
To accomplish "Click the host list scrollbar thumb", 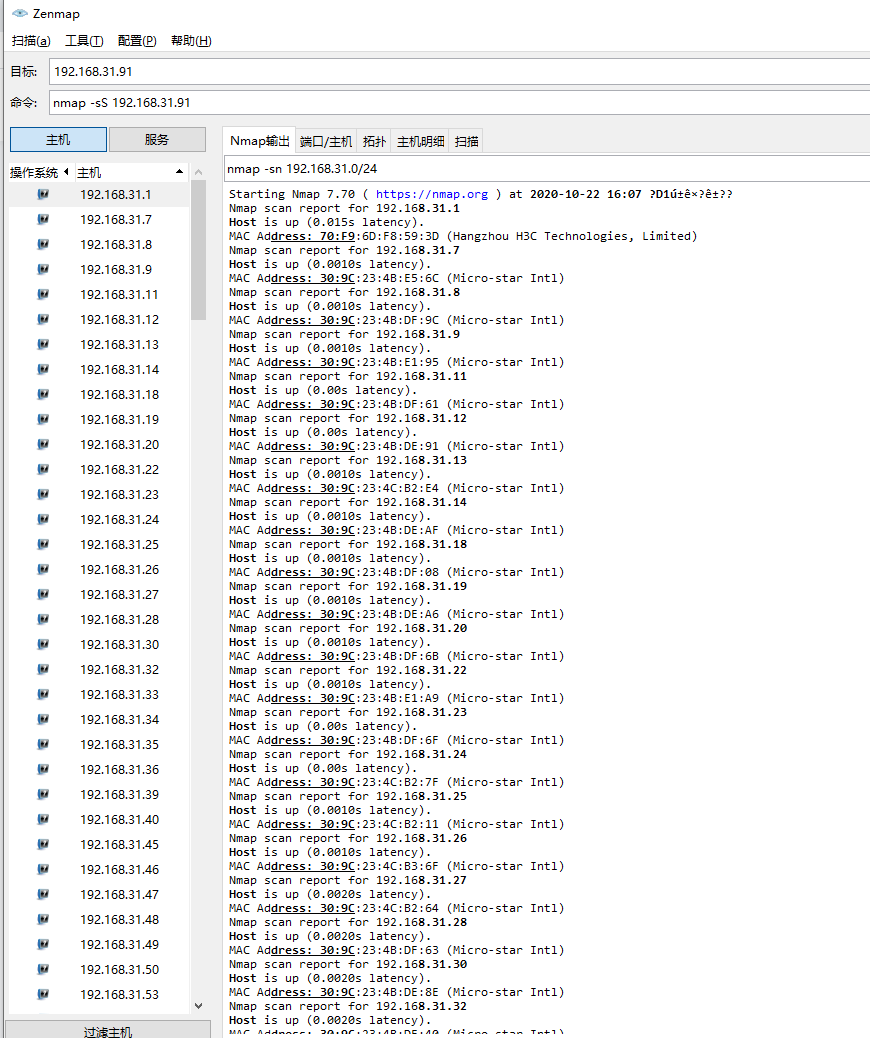I will (198, 250).
